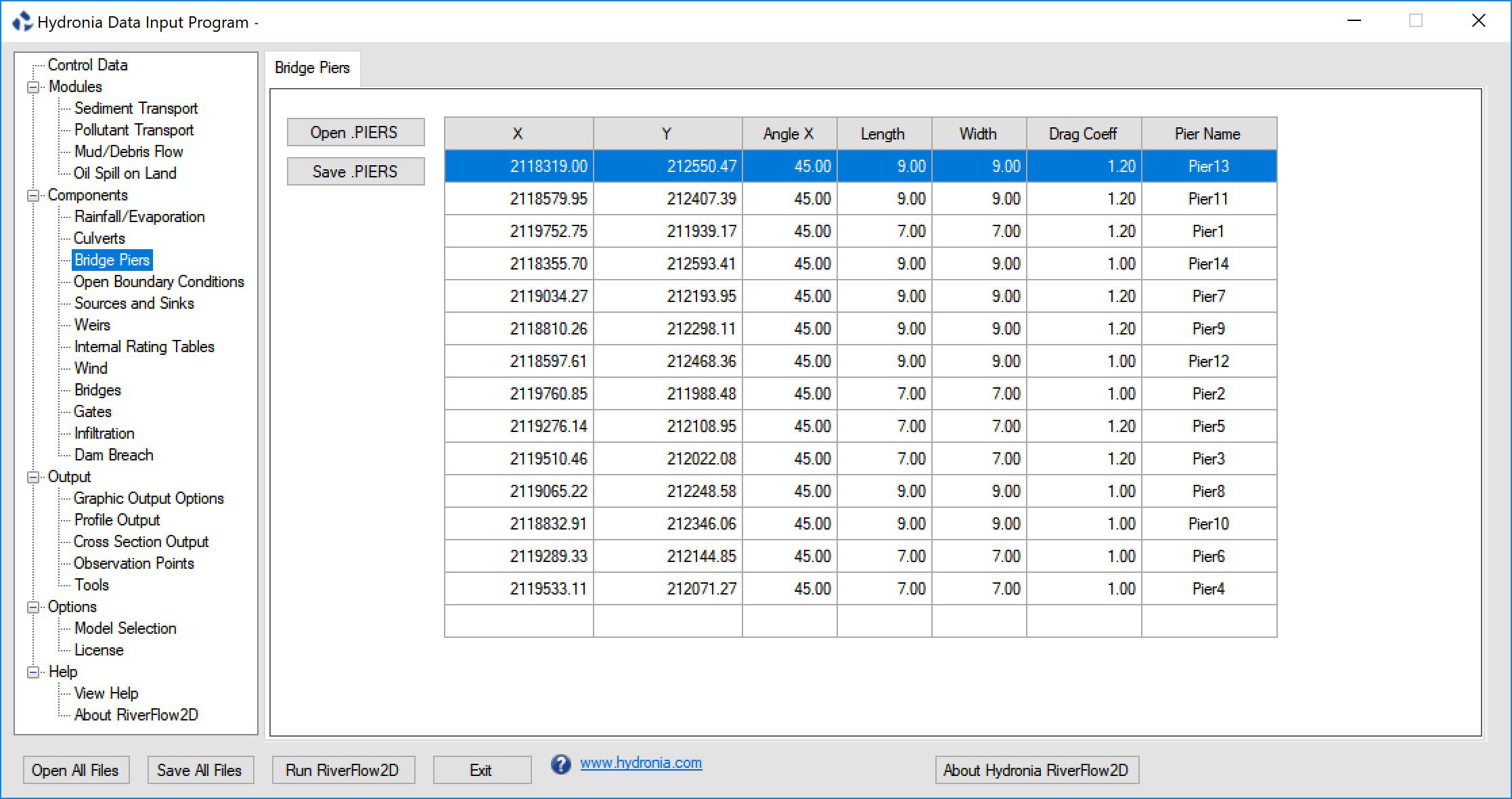This screenshot has height=799, width=1512.
Task: Click the Pier13 name cell
Action: 1209,167
